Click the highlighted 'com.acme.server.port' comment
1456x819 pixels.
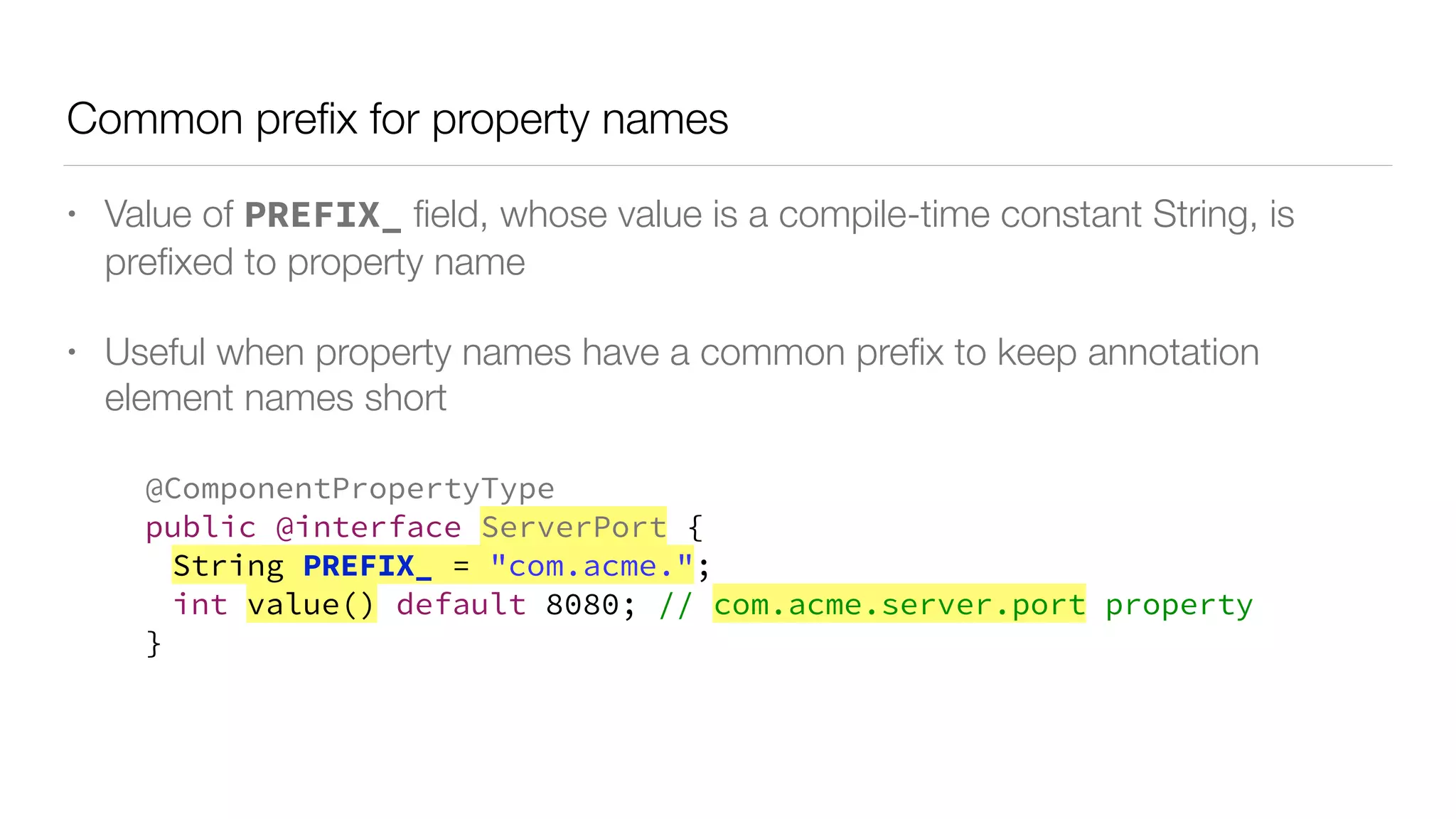(899, 604)
